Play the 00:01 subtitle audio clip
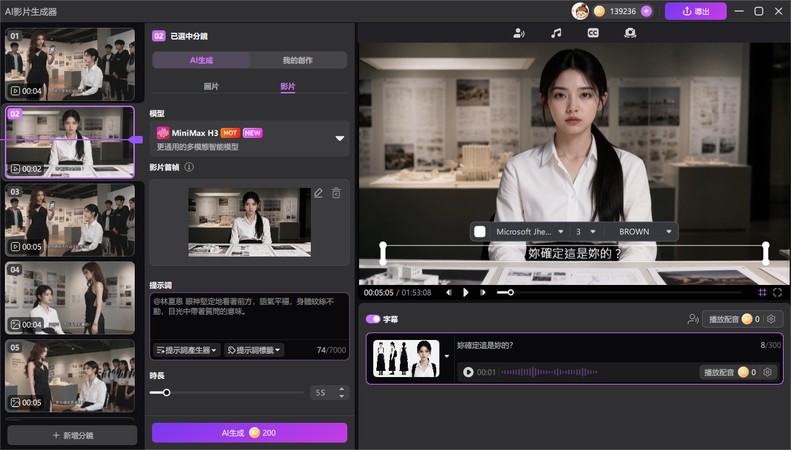This screenshot has height=450, width=791. point(468,372)
